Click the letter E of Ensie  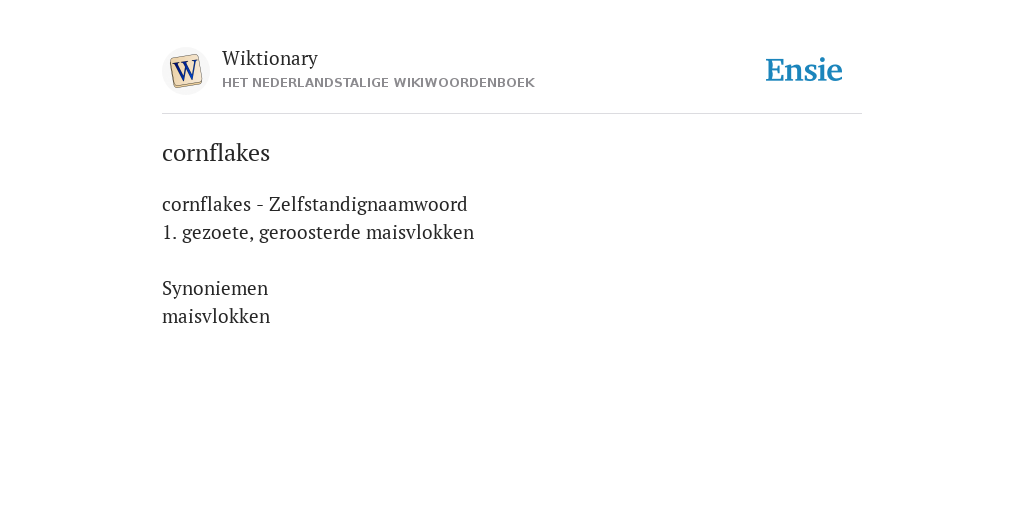tap(775, 70)
